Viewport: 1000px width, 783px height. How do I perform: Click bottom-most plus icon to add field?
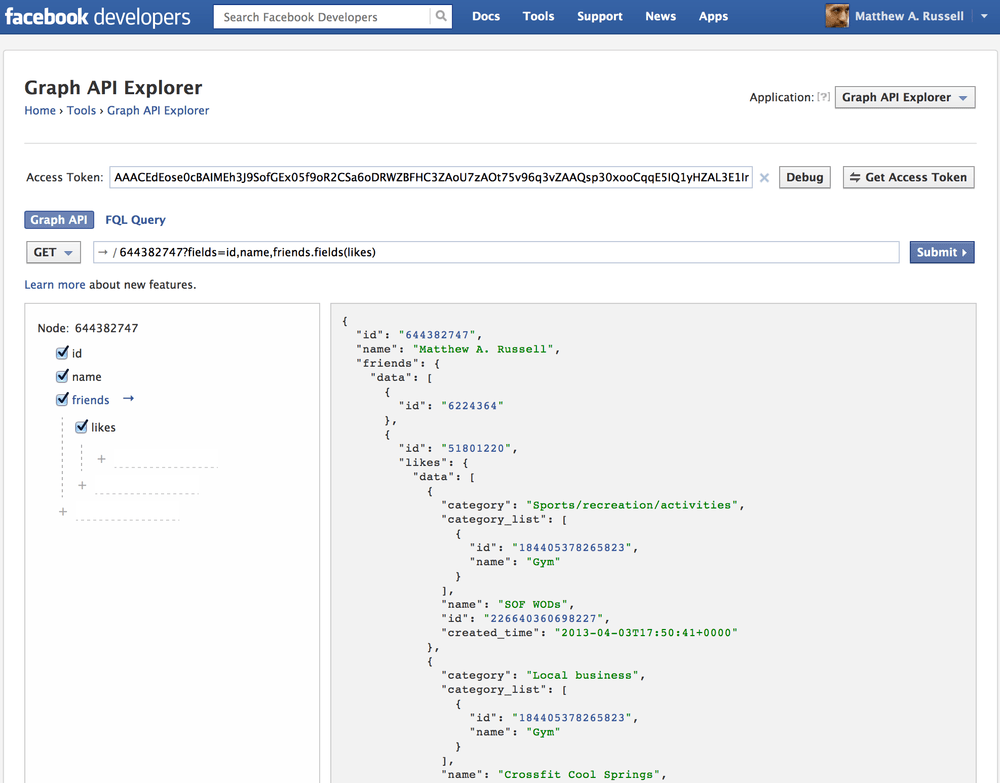tap(63, 512)
